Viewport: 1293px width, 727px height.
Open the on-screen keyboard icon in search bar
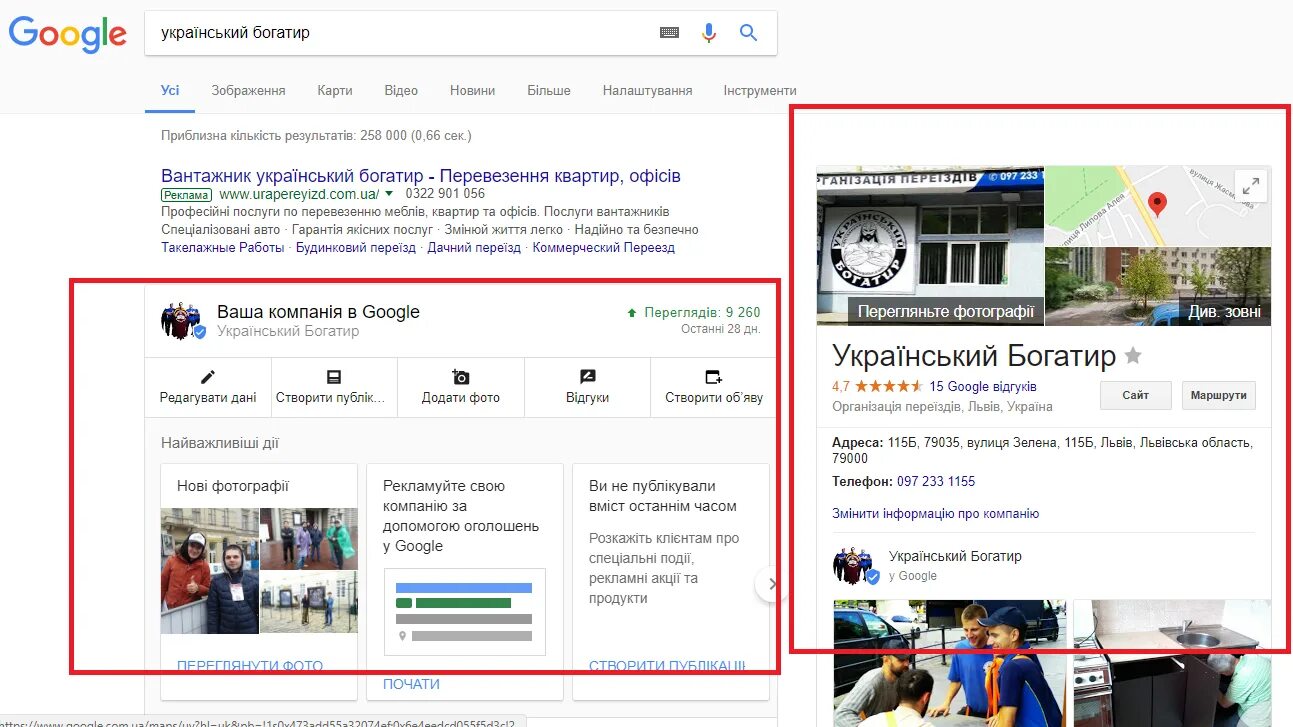[x=670, y=33]
